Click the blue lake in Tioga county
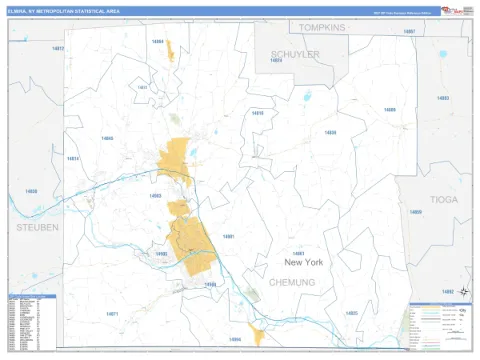Viewport: 480px width, 360px height. pyautogui.click(x=443, y=54)
